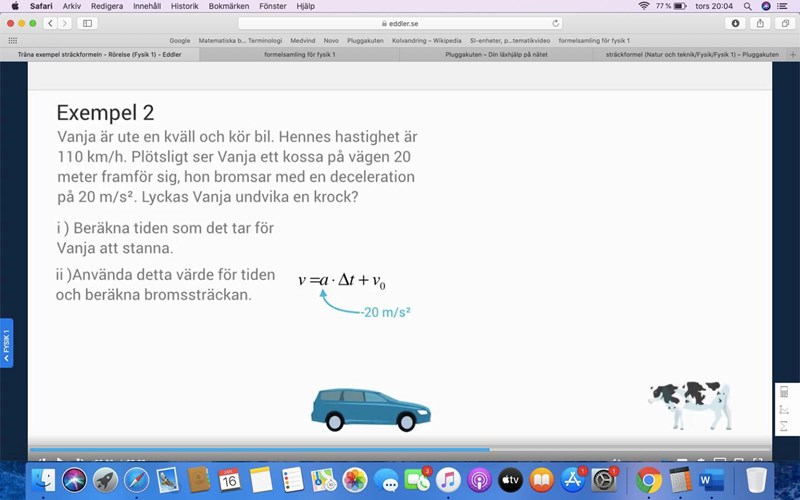Open Google Chrome from the dock
The image size is (800, 500).
point(649,480)
